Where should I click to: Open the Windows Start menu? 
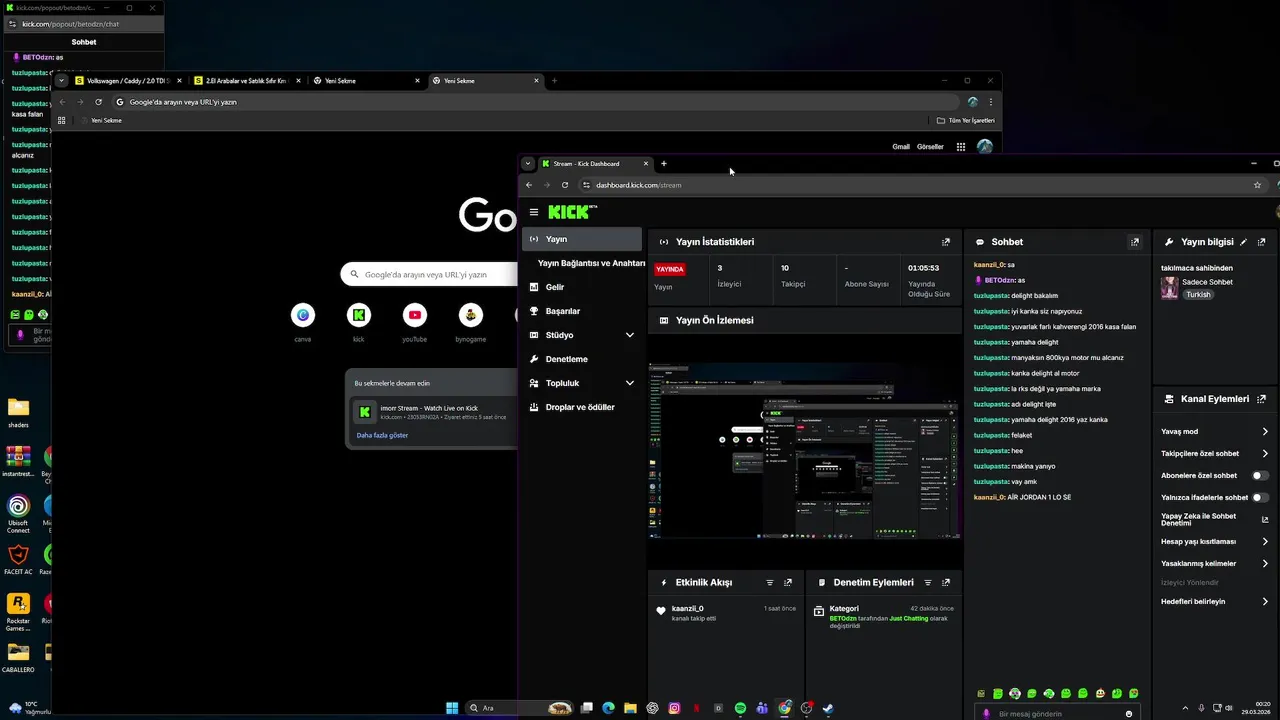(452, 708)
